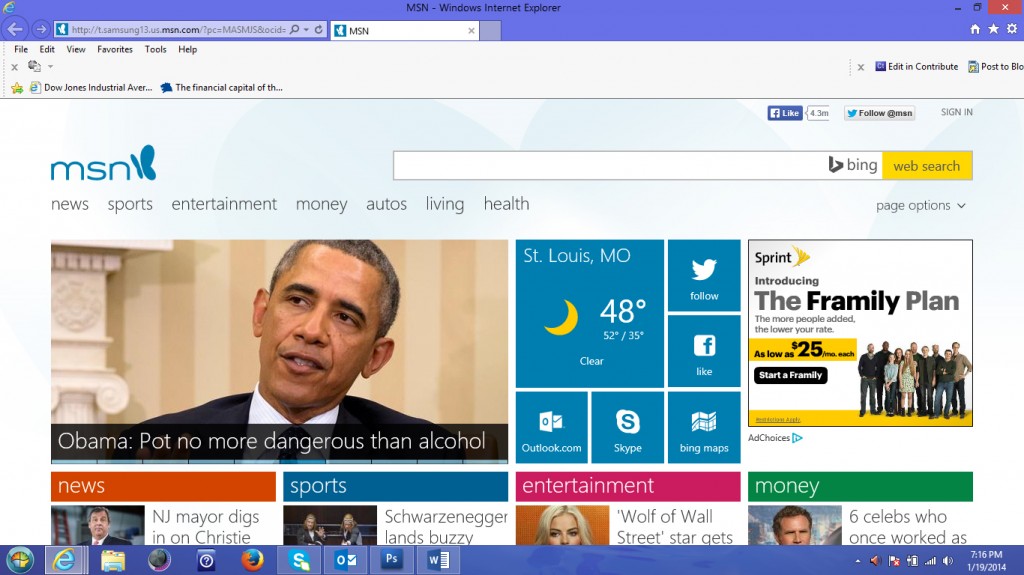This screenshot has width=1024, height=575.
Task: Click Start a Framily button in Sprint ad
Action: 791,375
